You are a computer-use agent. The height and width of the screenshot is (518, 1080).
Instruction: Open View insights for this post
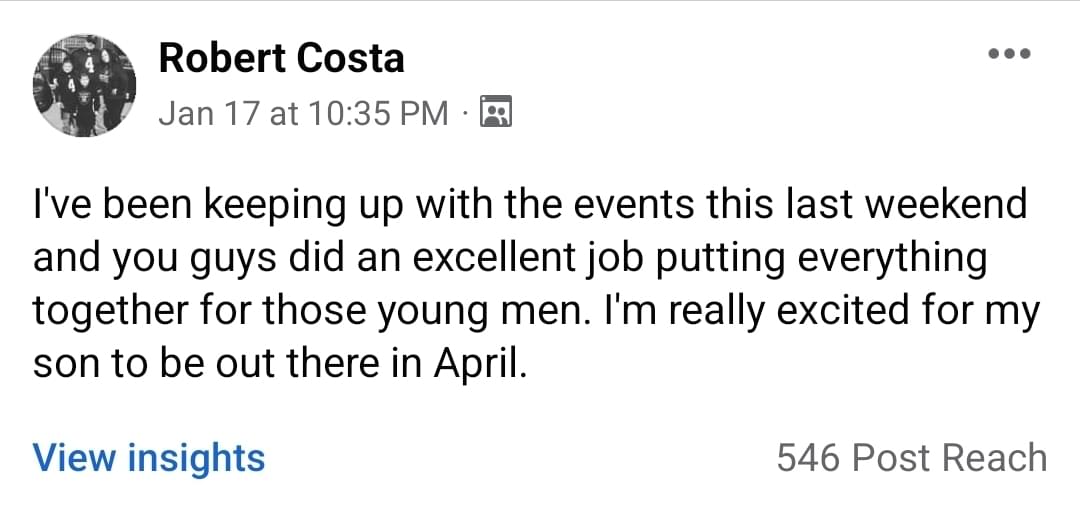148,457
